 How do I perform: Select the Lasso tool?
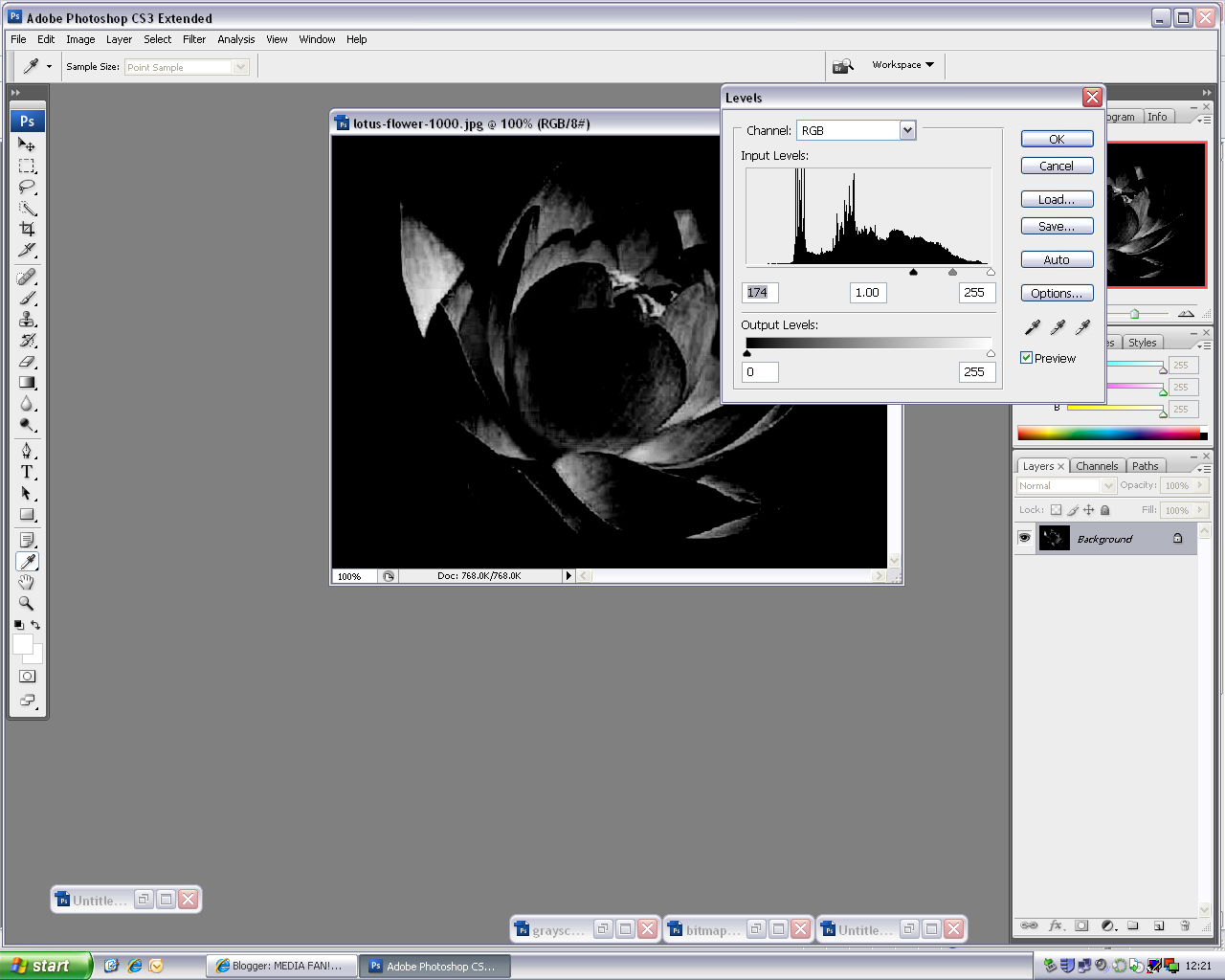tap(27, 188)
